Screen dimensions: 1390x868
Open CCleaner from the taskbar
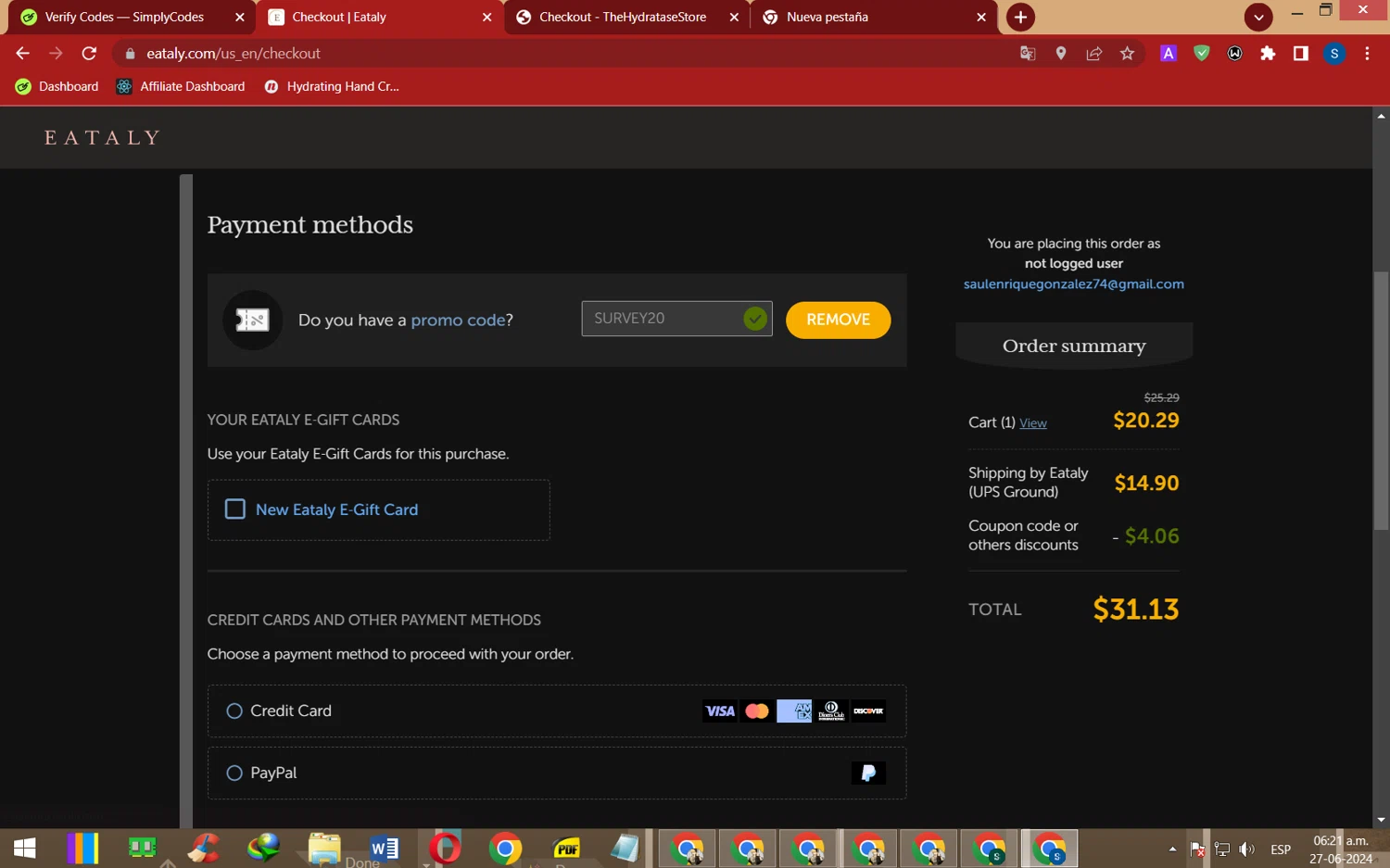(203, 849)
